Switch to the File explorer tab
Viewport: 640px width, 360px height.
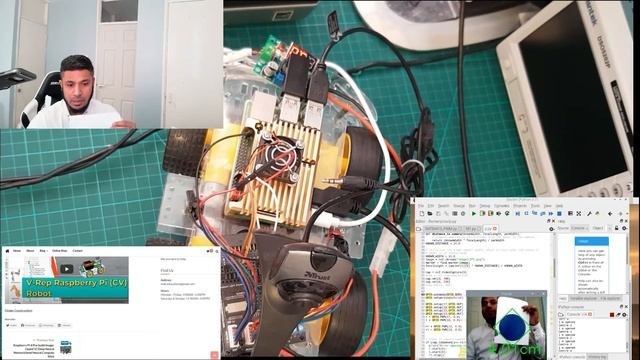coord(610,298)
